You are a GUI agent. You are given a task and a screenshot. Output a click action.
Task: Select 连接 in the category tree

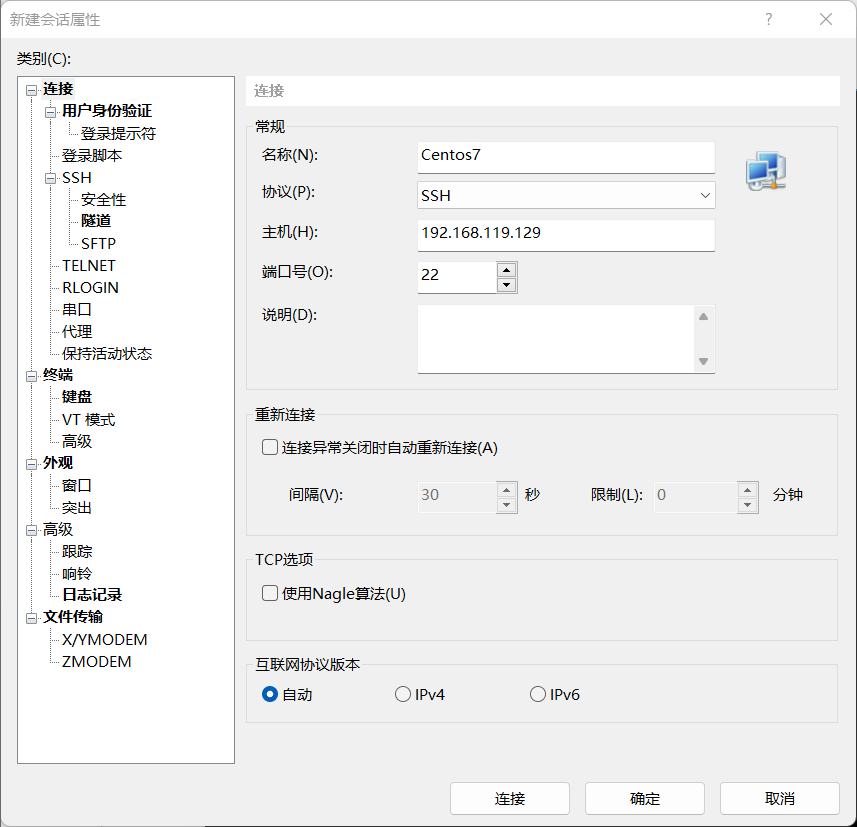[x=58, y=89]
